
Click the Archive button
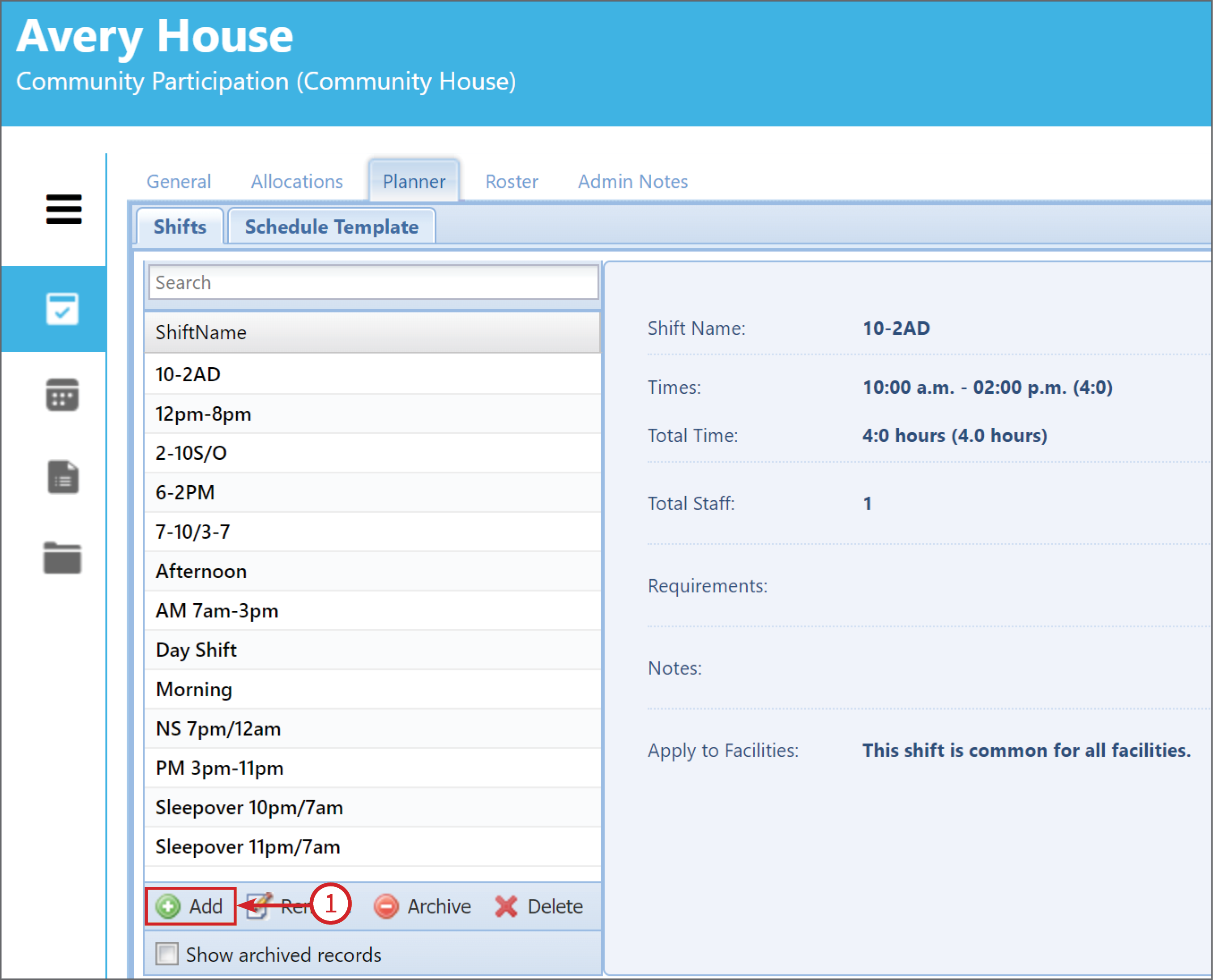[x=422, y=906]
